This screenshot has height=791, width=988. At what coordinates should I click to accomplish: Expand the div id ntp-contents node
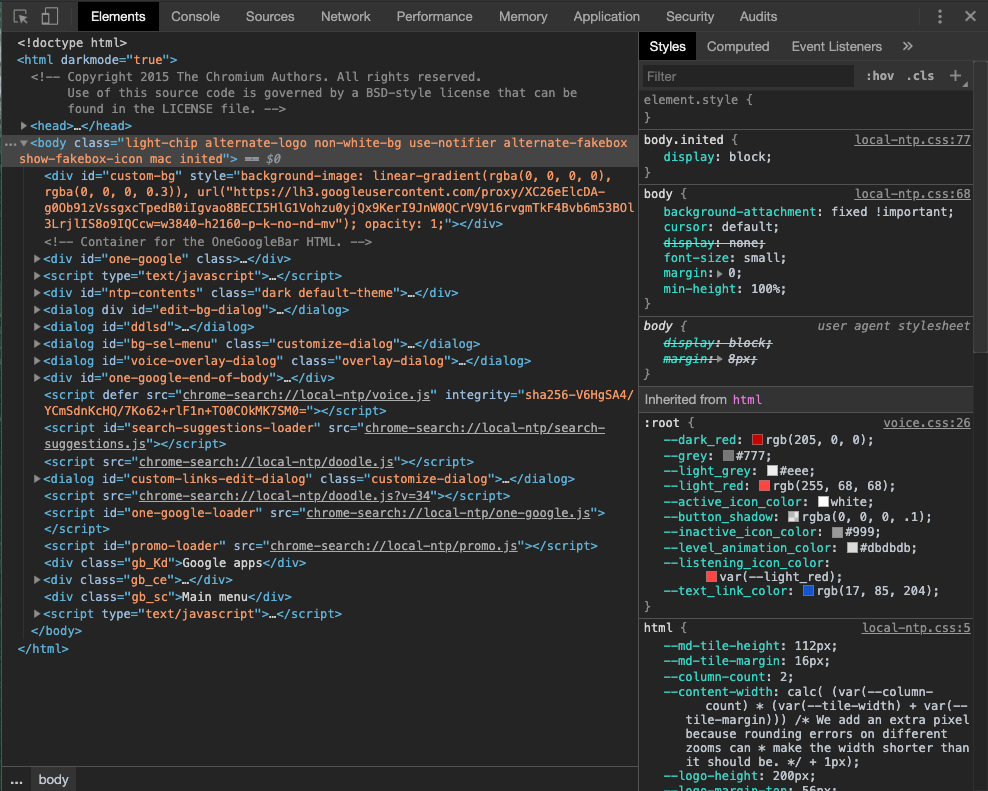click(37, 292)
